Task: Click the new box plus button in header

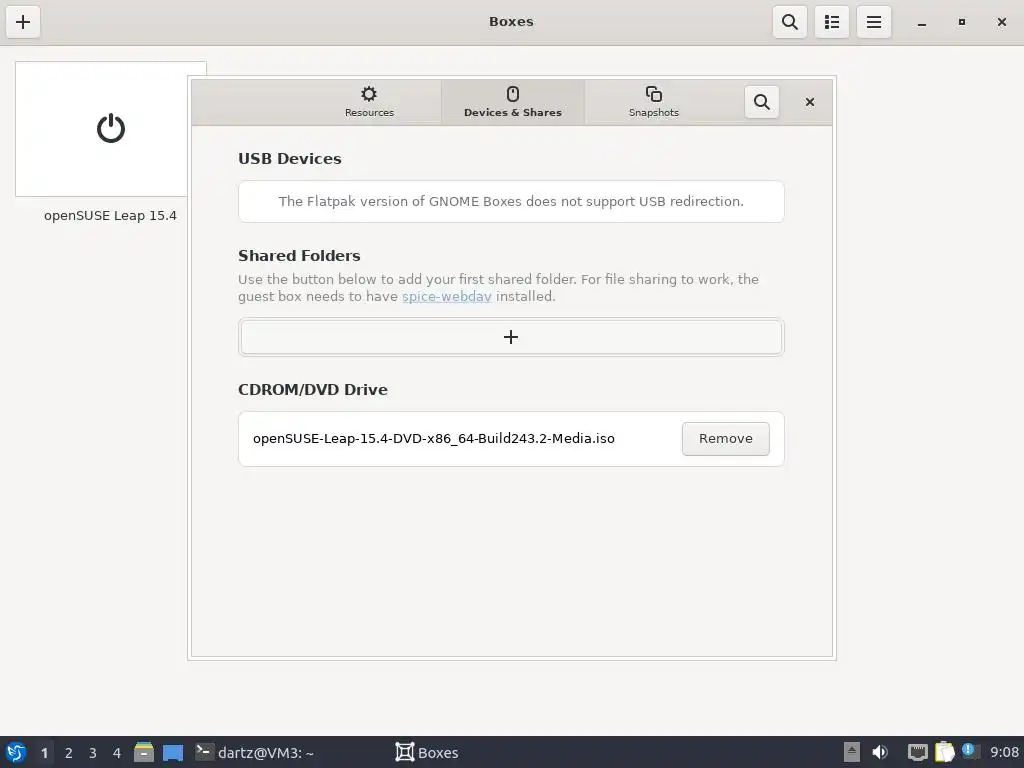Action: [23, 22]
